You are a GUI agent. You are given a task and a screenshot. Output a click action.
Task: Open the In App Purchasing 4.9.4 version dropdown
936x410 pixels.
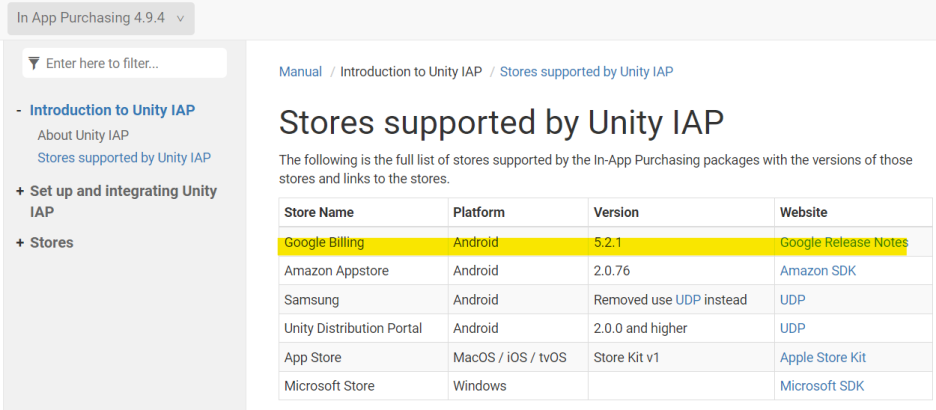point(100,18)
